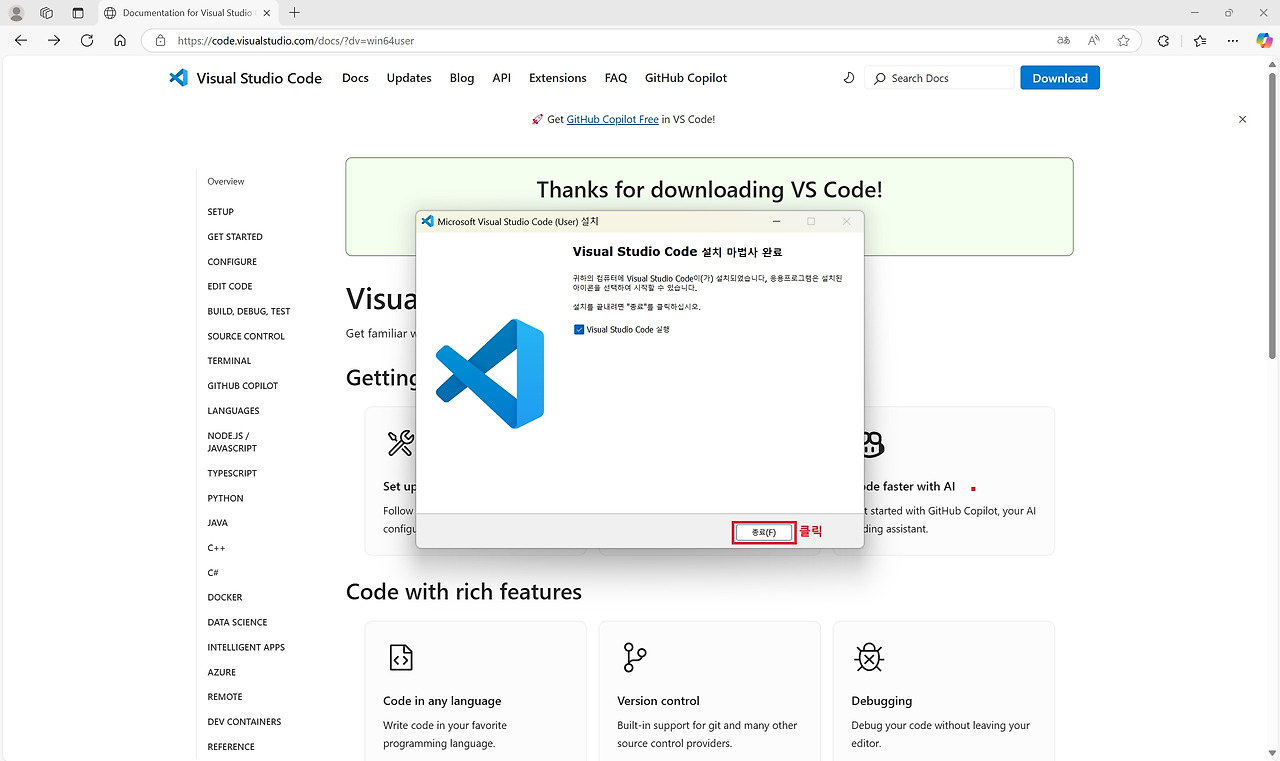Click the Copilot icon in the browser toolbar
The image size is (1280, 761).
[x=1263, y=40]
